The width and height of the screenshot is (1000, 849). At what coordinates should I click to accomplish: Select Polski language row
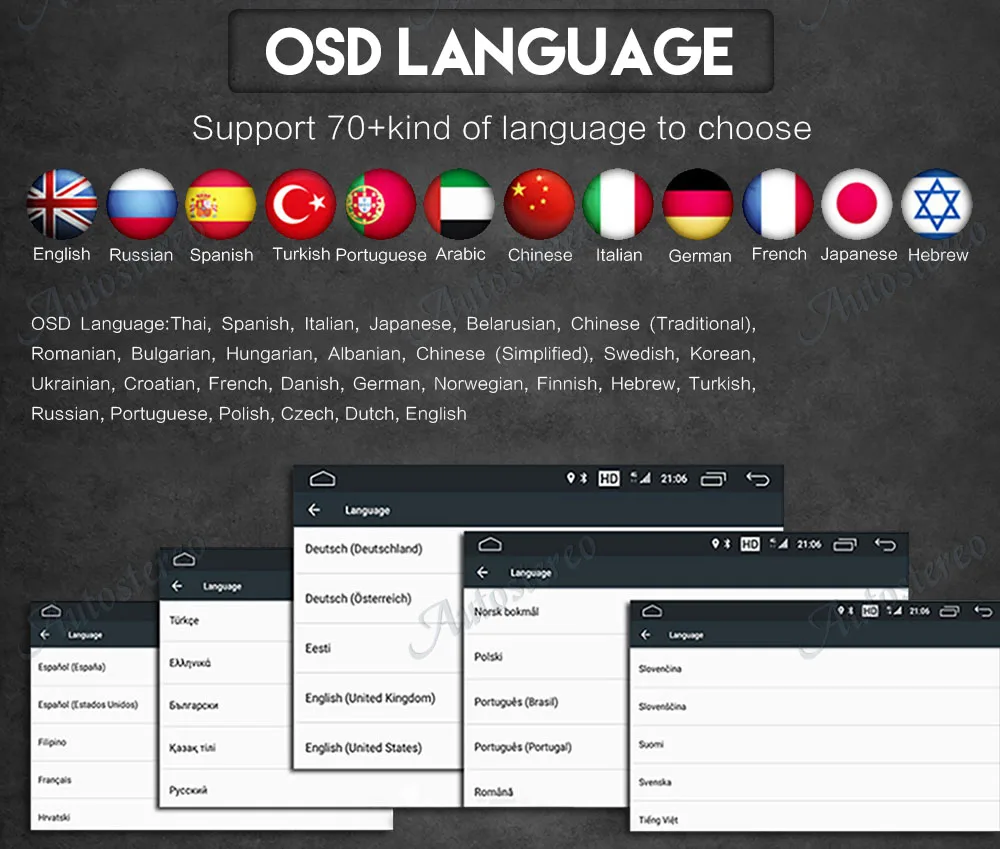(546, 656)
